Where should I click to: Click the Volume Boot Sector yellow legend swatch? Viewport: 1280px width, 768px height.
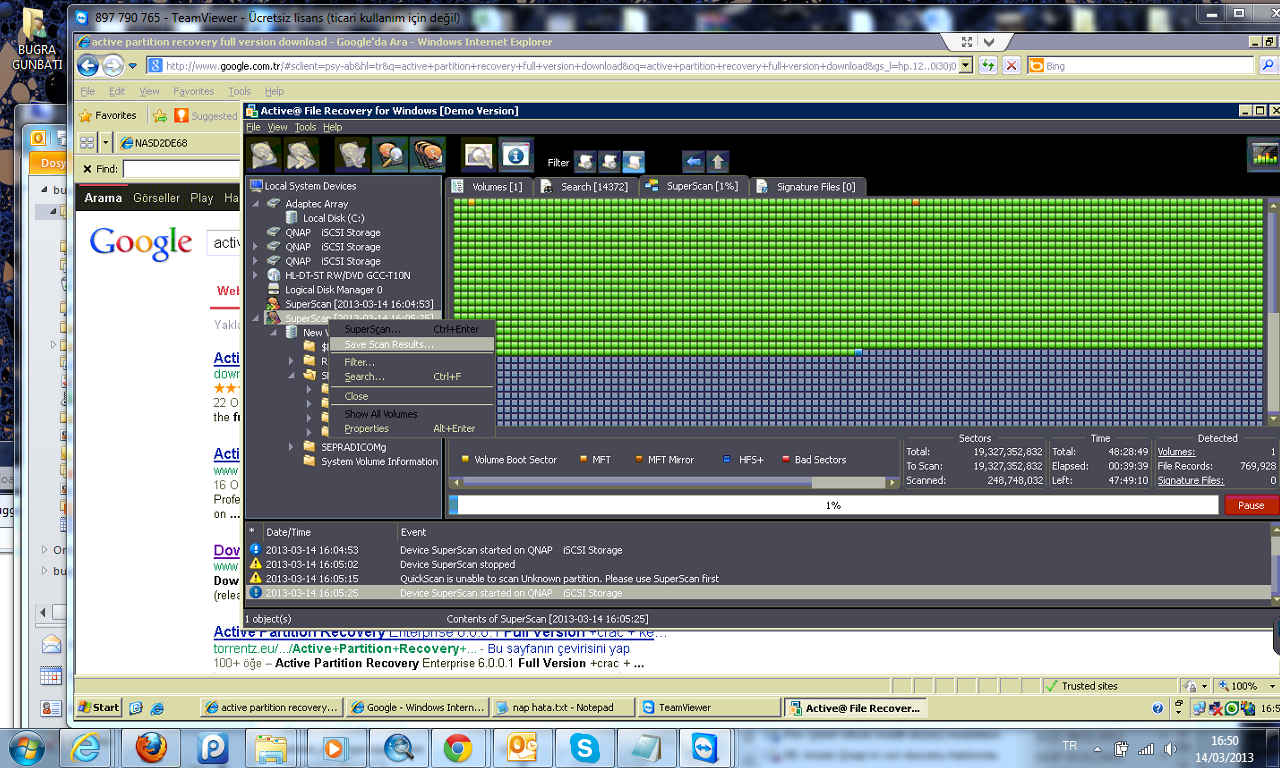[x=465, y=460]
